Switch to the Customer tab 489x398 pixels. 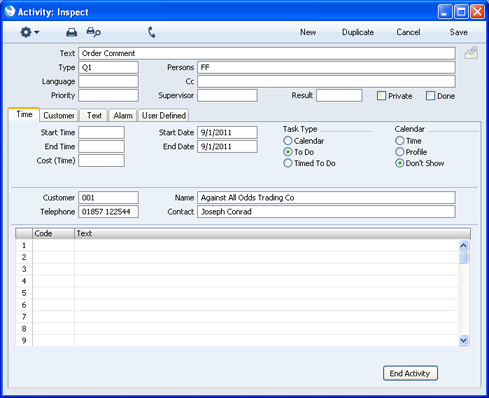coord(59,115)
